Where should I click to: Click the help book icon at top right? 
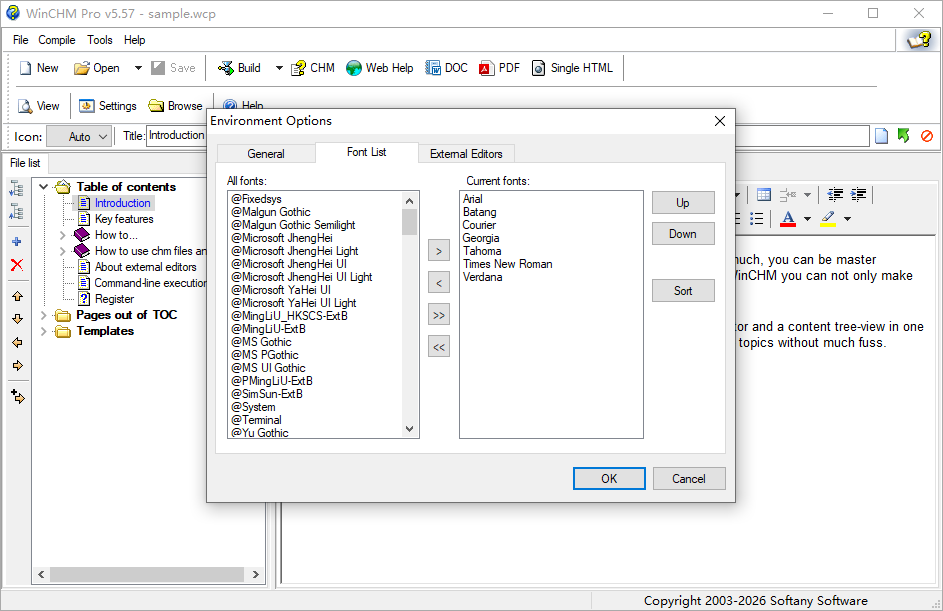click(919, 40)
